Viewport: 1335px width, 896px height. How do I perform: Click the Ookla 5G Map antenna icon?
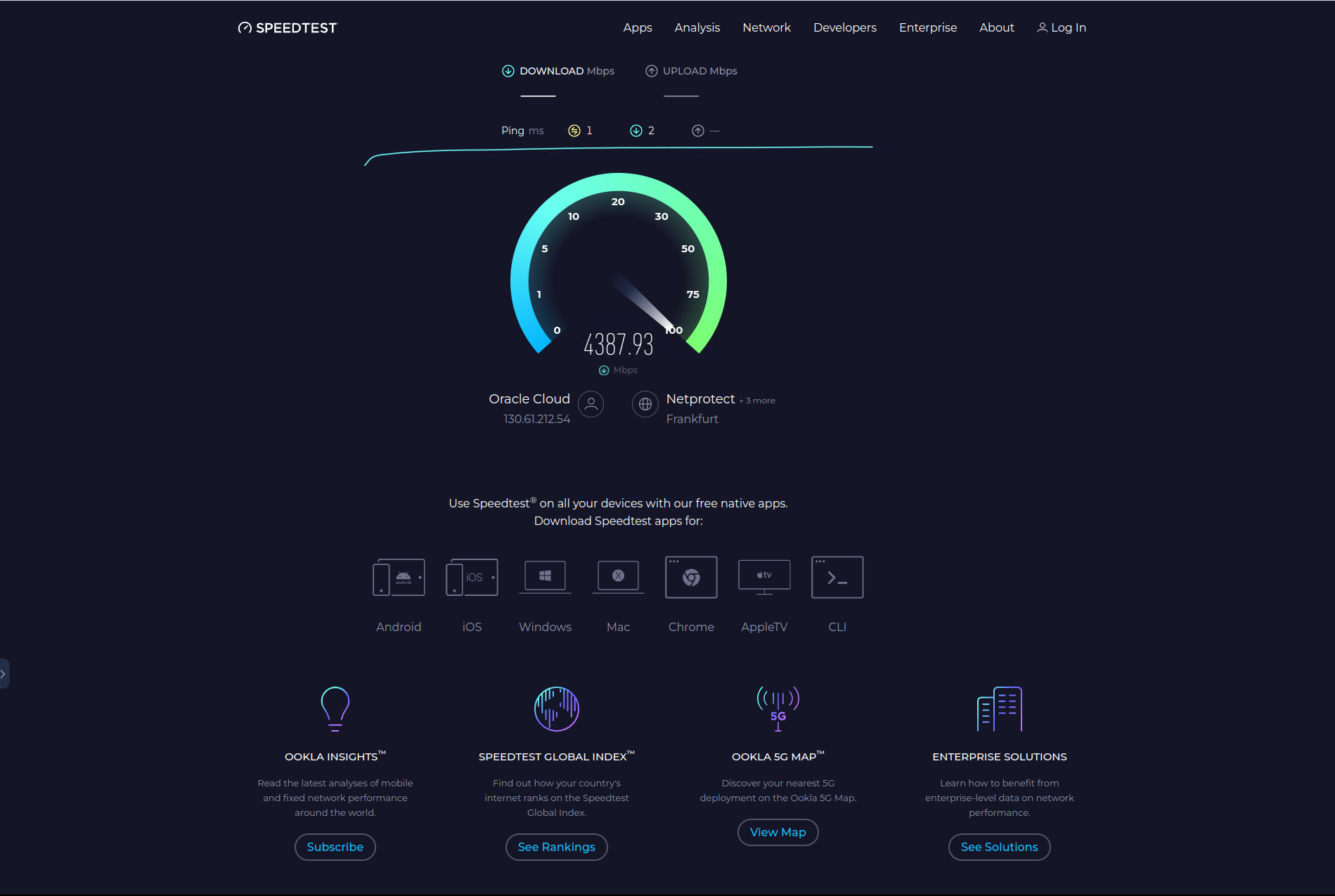(x=778, y=709)
